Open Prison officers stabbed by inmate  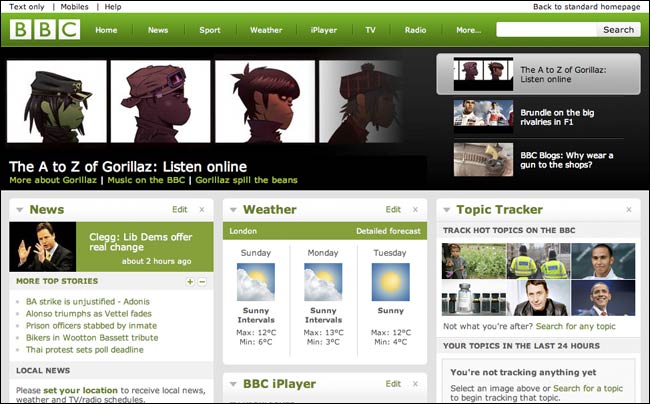coord(92,326)
